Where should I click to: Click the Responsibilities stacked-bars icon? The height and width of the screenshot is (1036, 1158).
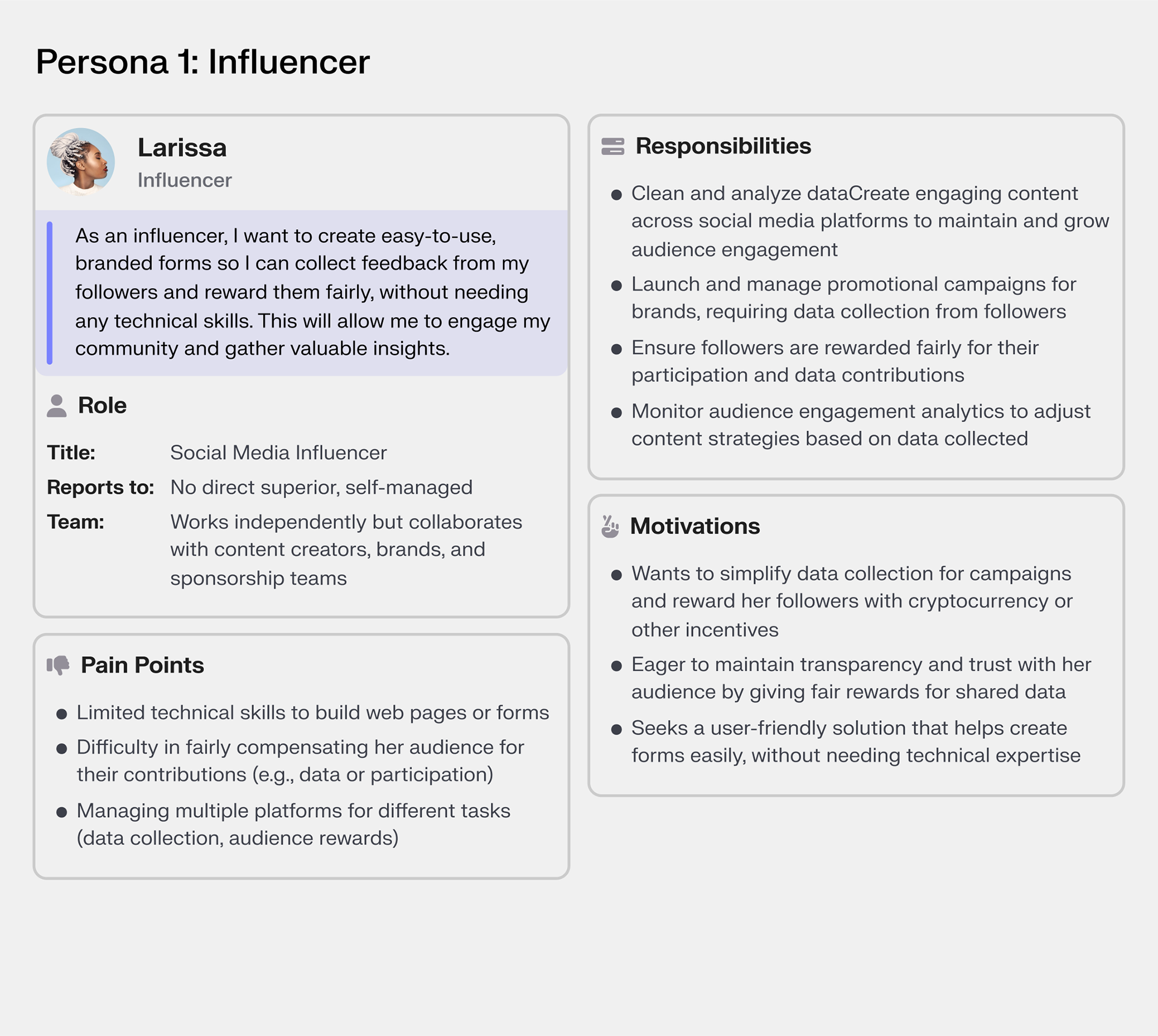(x=613, y=147)
